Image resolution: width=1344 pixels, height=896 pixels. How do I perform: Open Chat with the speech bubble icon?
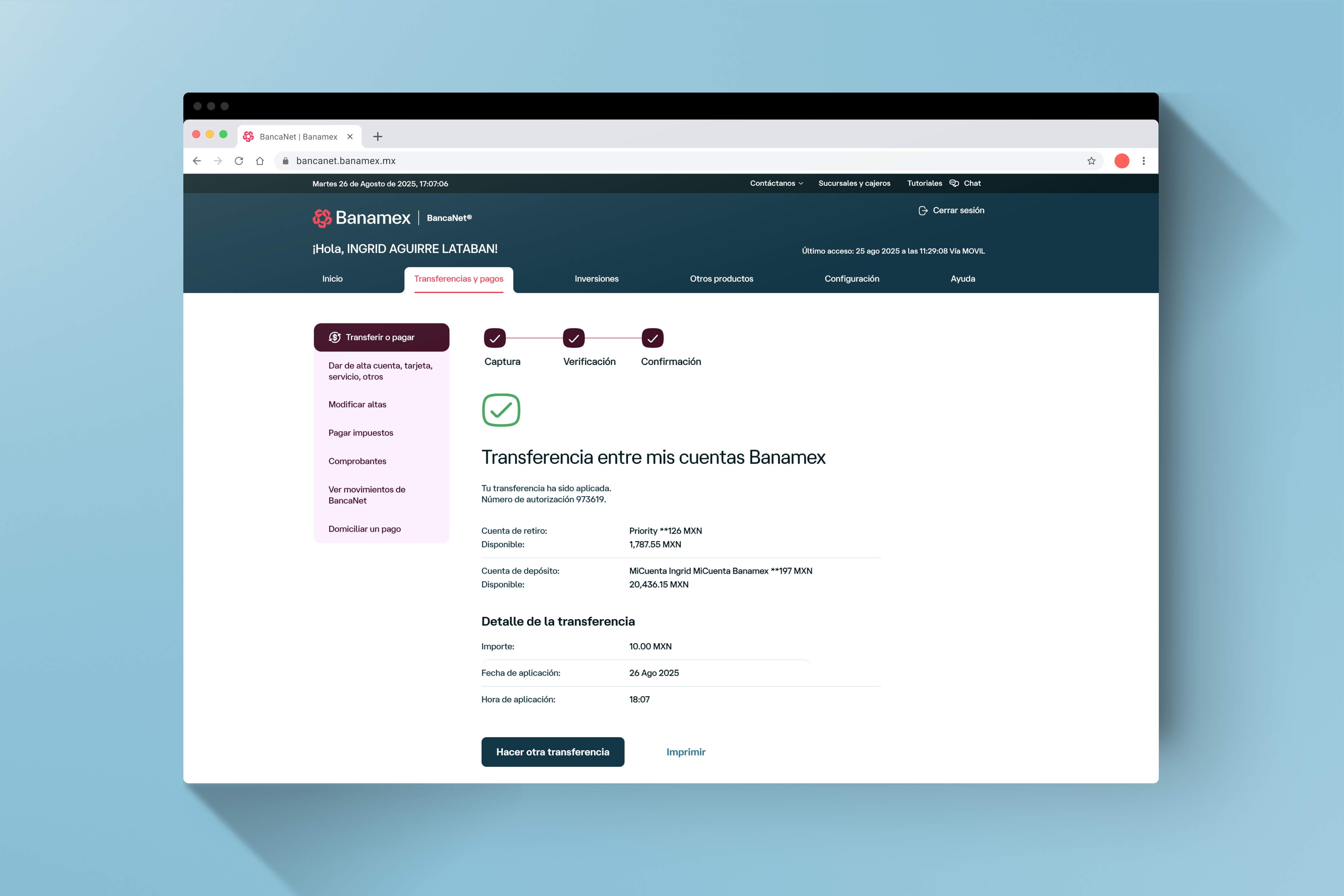pyautogui.click(x=954, y=183)
